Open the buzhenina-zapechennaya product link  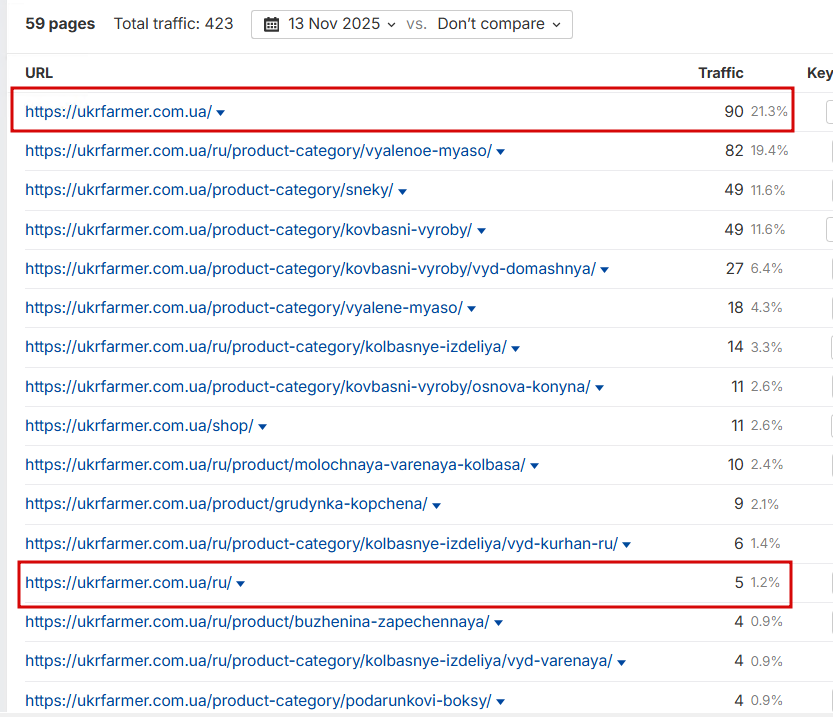257,621
